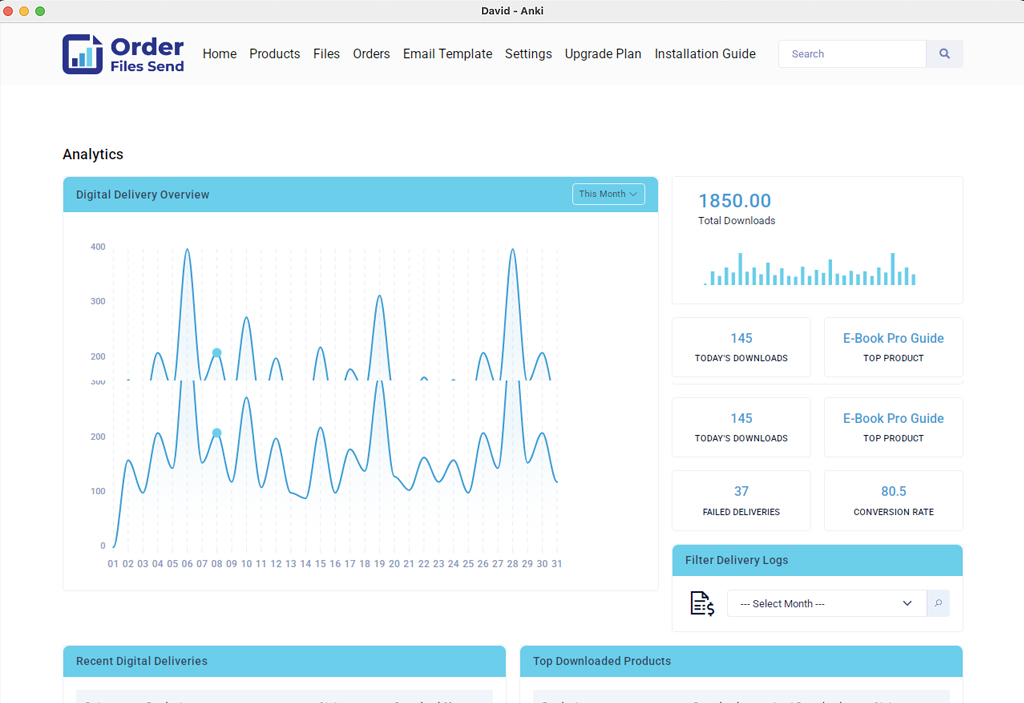1024x703 pixels.
Task: Open the Email Template page
Action: pyautogui.click(x=447, y=54)
